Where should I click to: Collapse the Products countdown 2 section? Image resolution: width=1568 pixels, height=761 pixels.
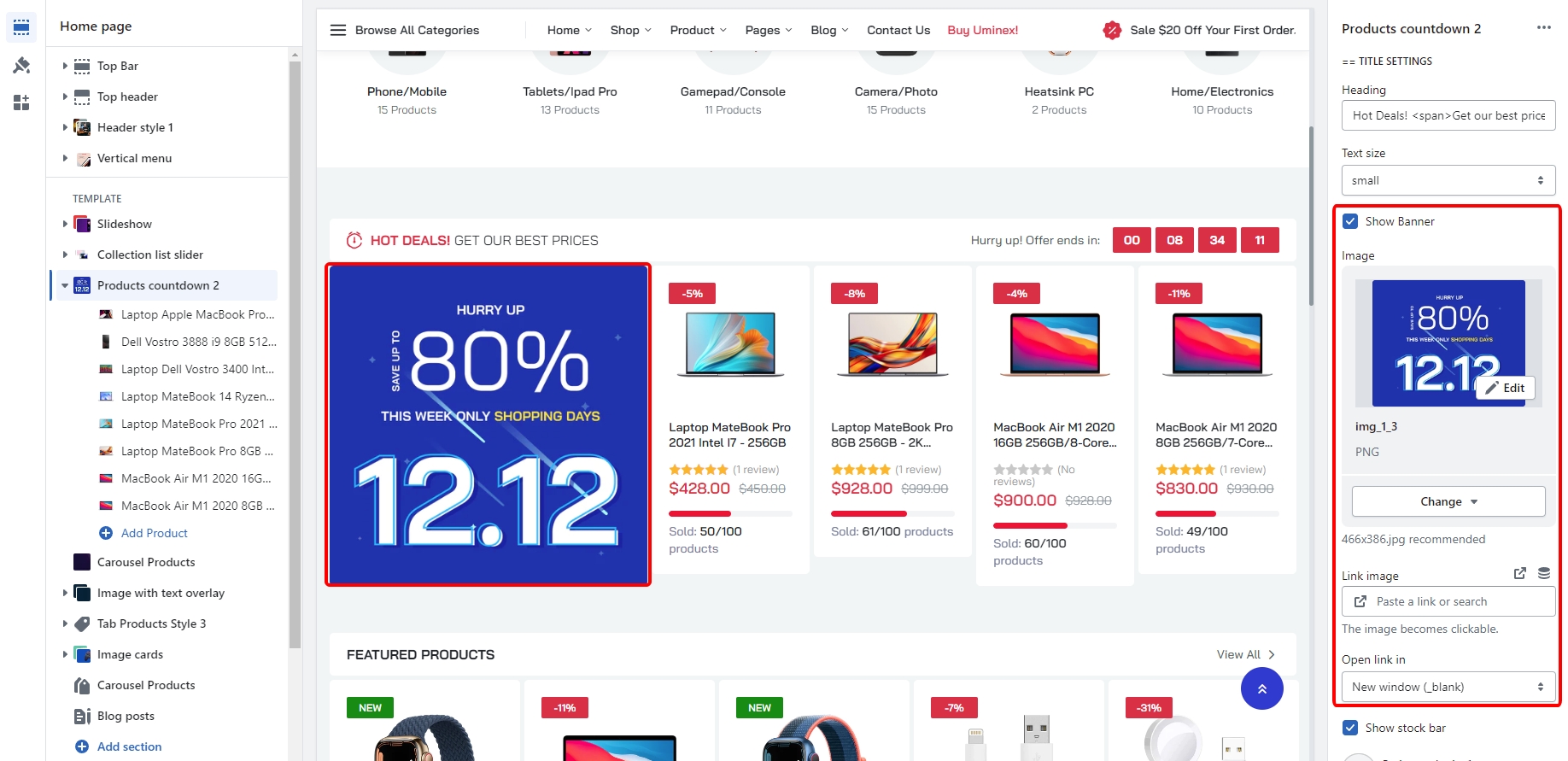pyautogui.click(x=64, y=285)
